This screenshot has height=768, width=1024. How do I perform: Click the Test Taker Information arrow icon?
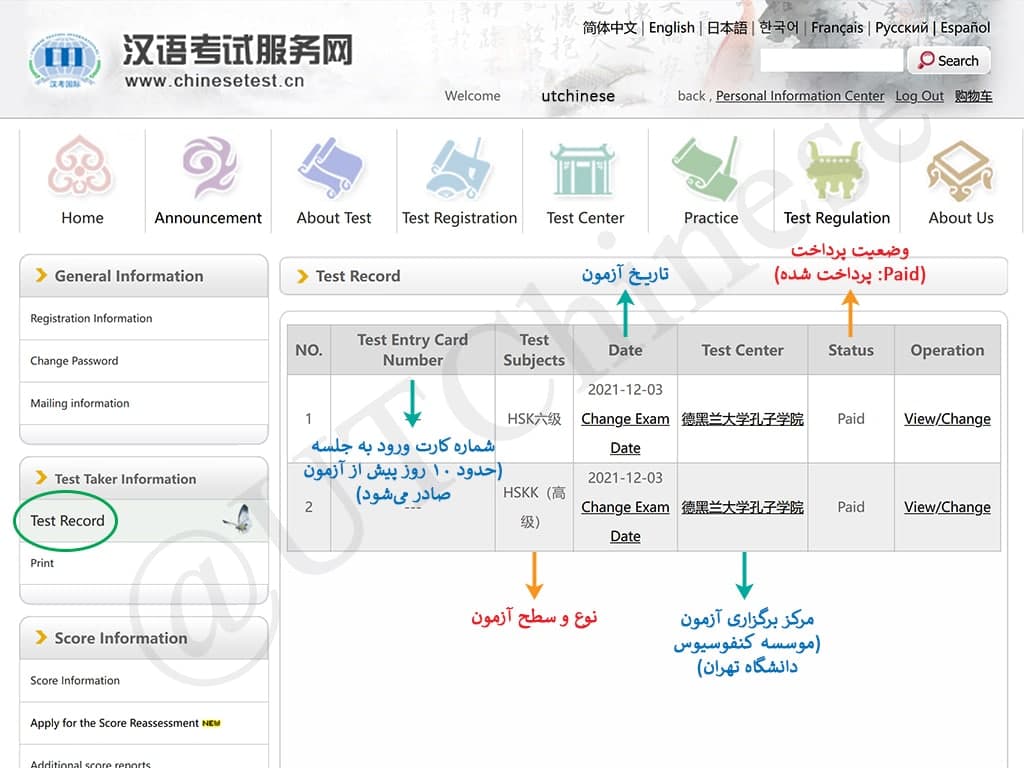click(41, 477)
